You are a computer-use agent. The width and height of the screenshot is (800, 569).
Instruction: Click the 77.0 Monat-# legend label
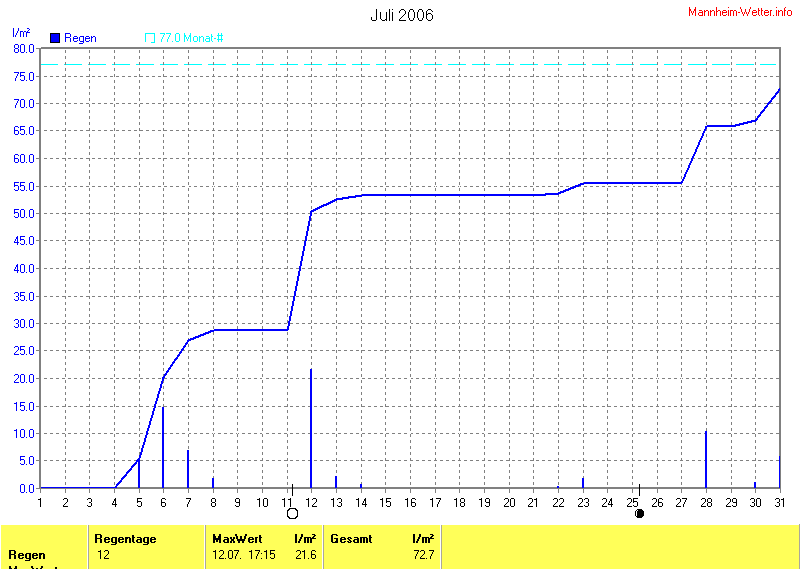pos(191,38)
